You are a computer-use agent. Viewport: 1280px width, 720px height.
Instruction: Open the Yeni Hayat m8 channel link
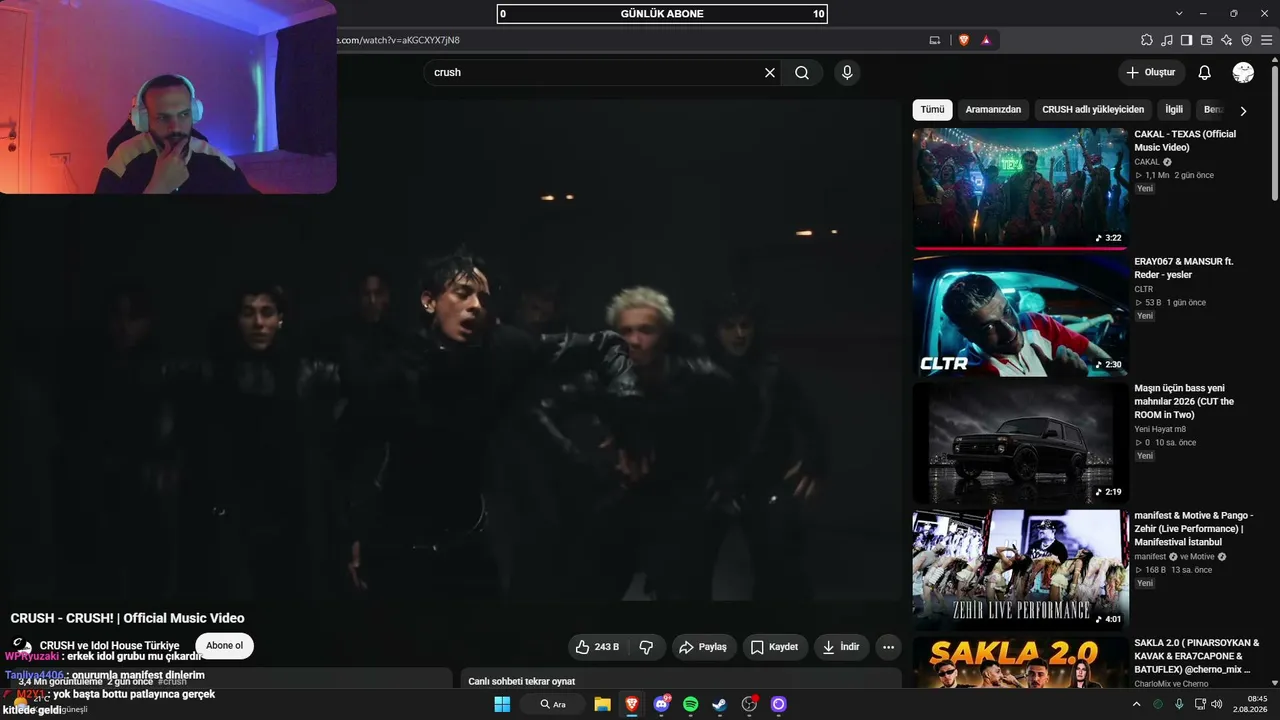(x=1160, y=429)
